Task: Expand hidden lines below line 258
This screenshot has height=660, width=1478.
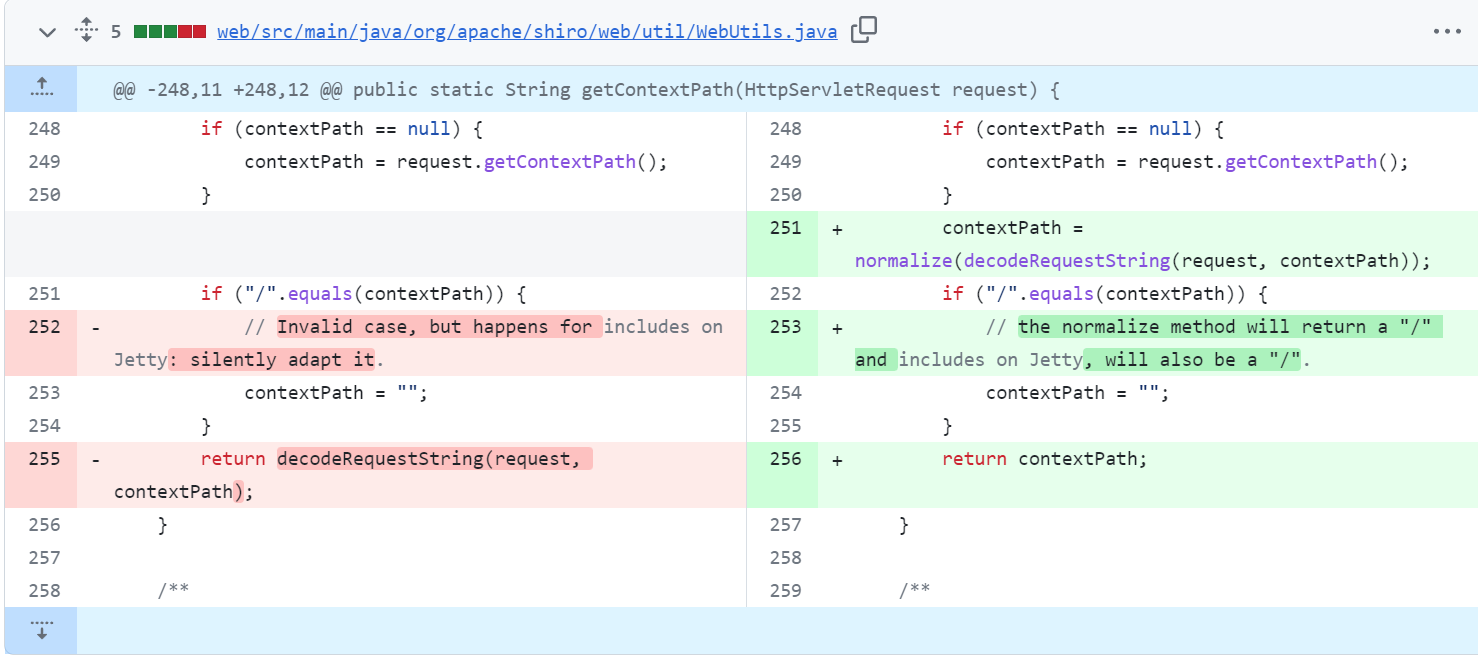Action: (x=41, y=630)
